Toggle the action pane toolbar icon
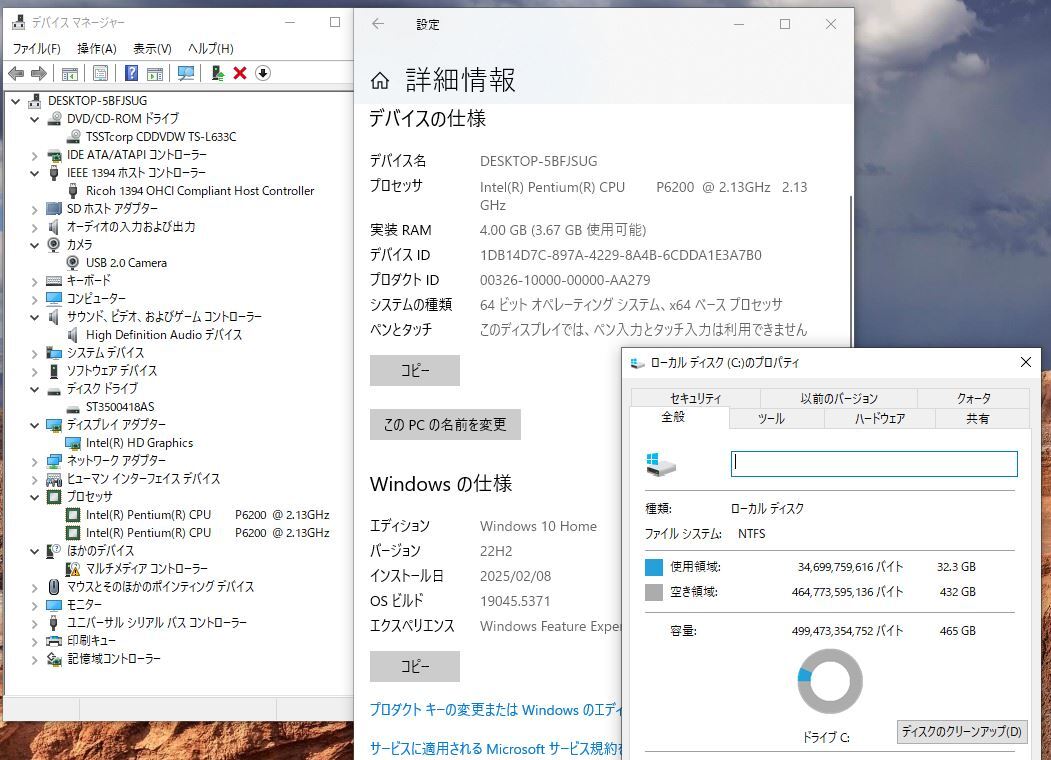 click(x=155, y=73)
